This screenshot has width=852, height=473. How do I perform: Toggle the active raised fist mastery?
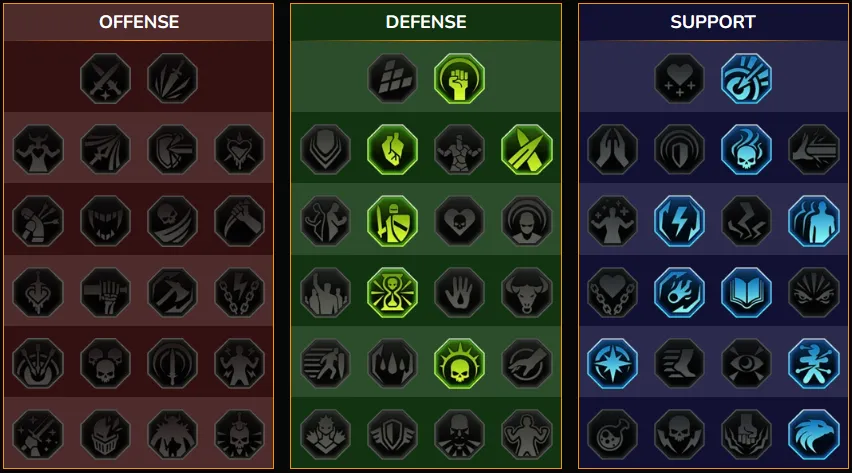459,78
